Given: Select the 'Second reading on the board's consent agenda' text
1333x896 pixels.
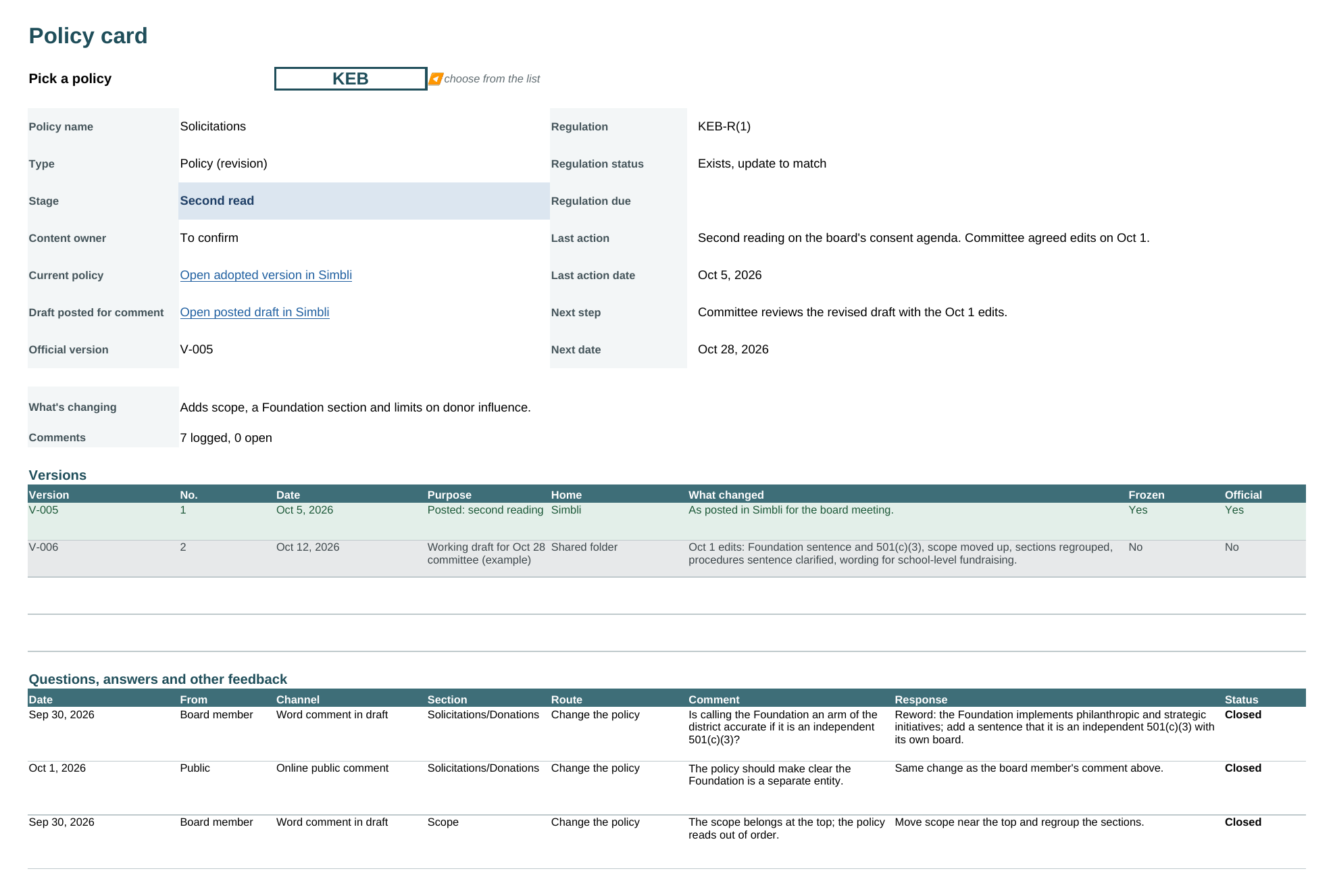Looking at the screenshot, I should click(924, 238).
